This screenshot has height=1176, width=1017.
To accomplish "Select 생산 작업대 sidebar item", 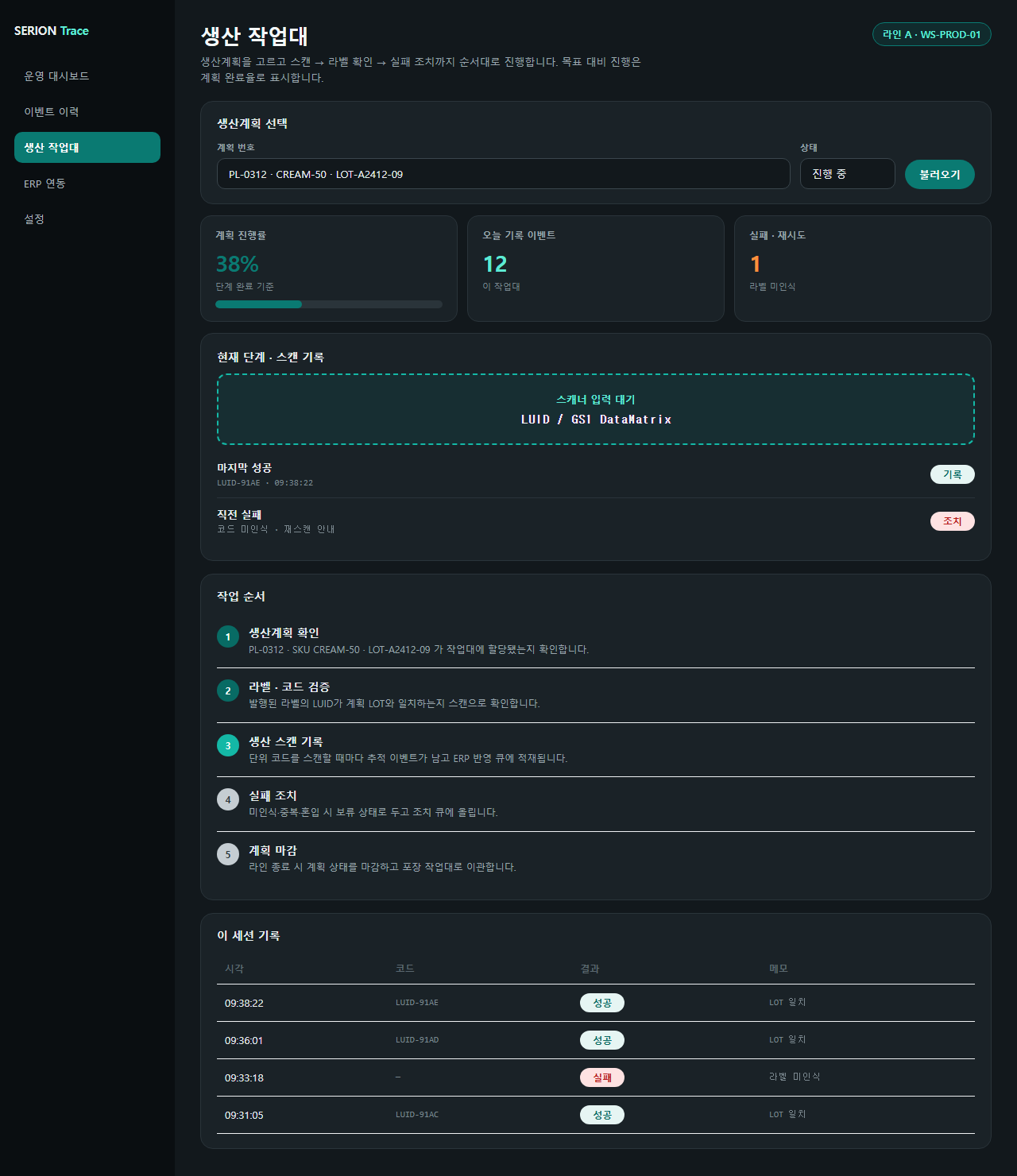I will (x=87, y=148).
